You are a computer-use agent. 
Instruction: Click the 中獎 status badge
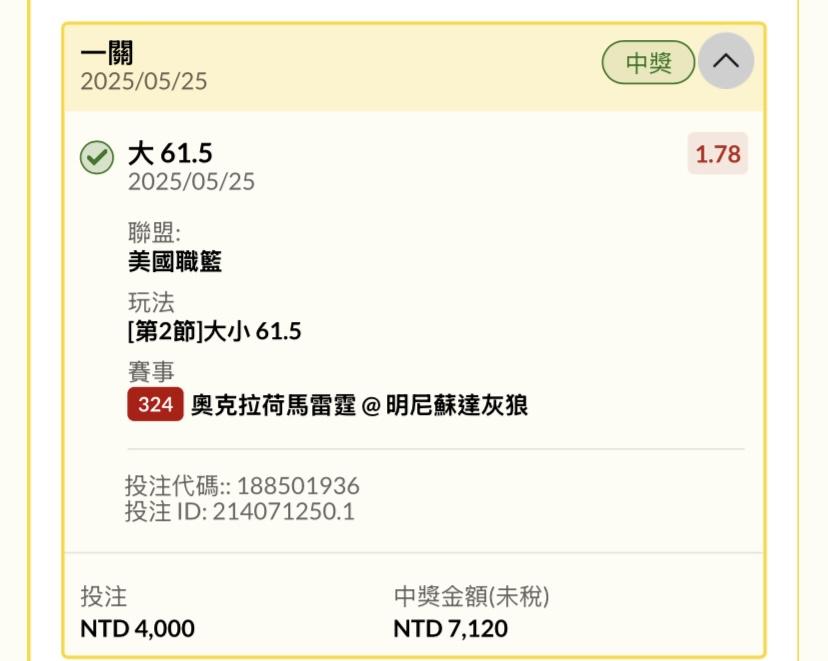click(x=648, y=62)
